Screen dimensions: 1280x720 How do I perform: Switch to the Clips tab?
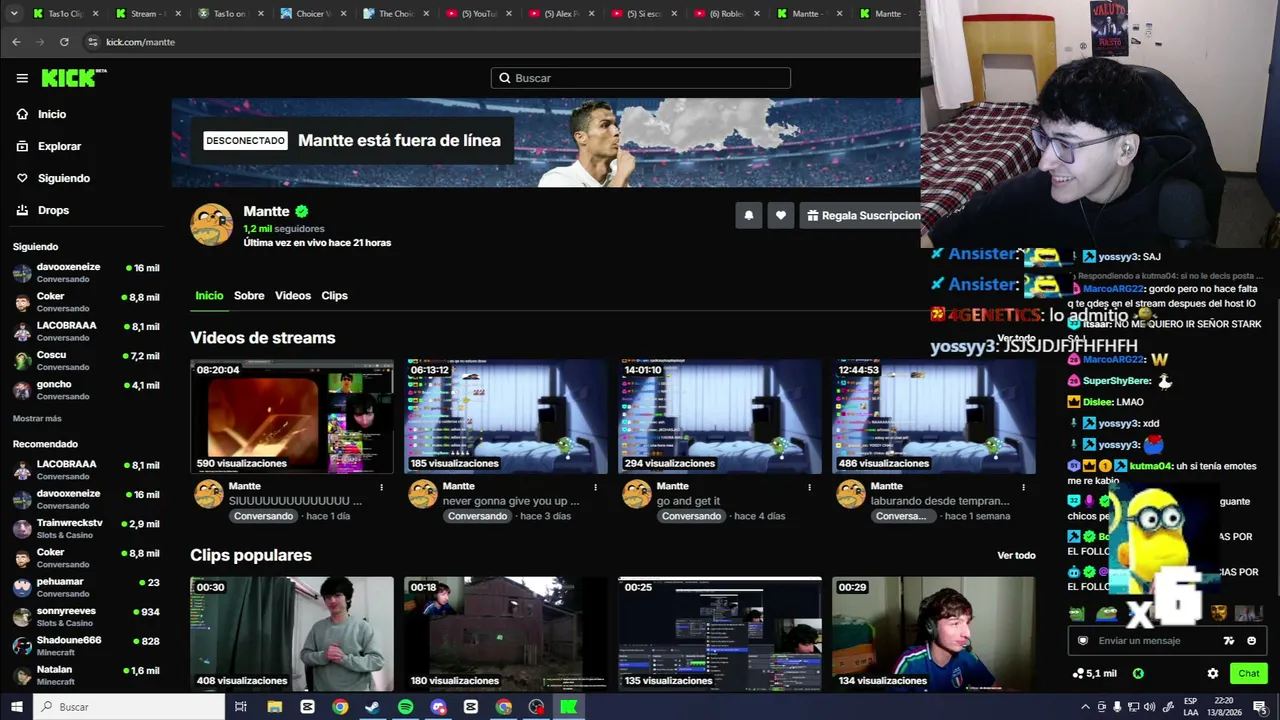(x=334, y=296)
